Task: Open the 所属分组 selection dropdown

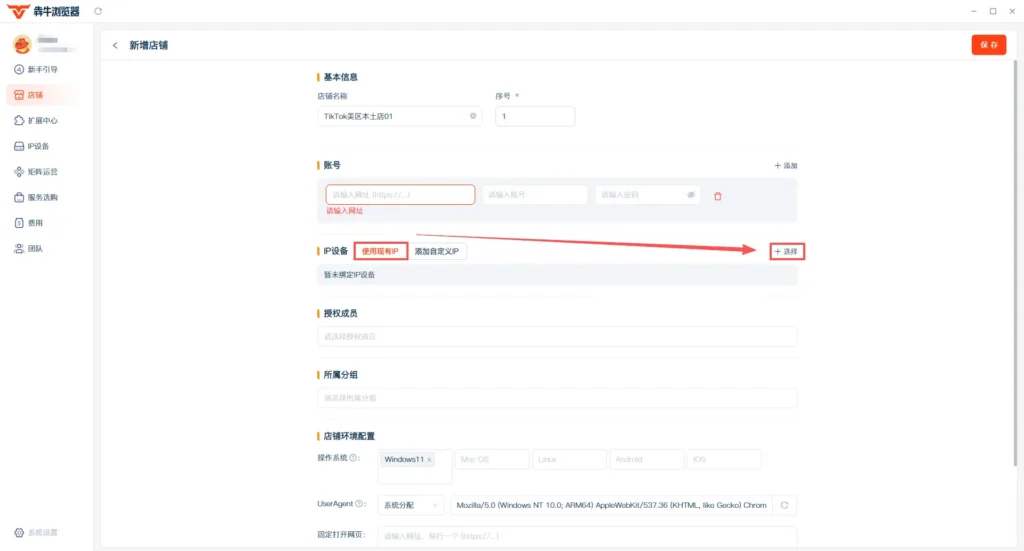Action: point(557,398)
